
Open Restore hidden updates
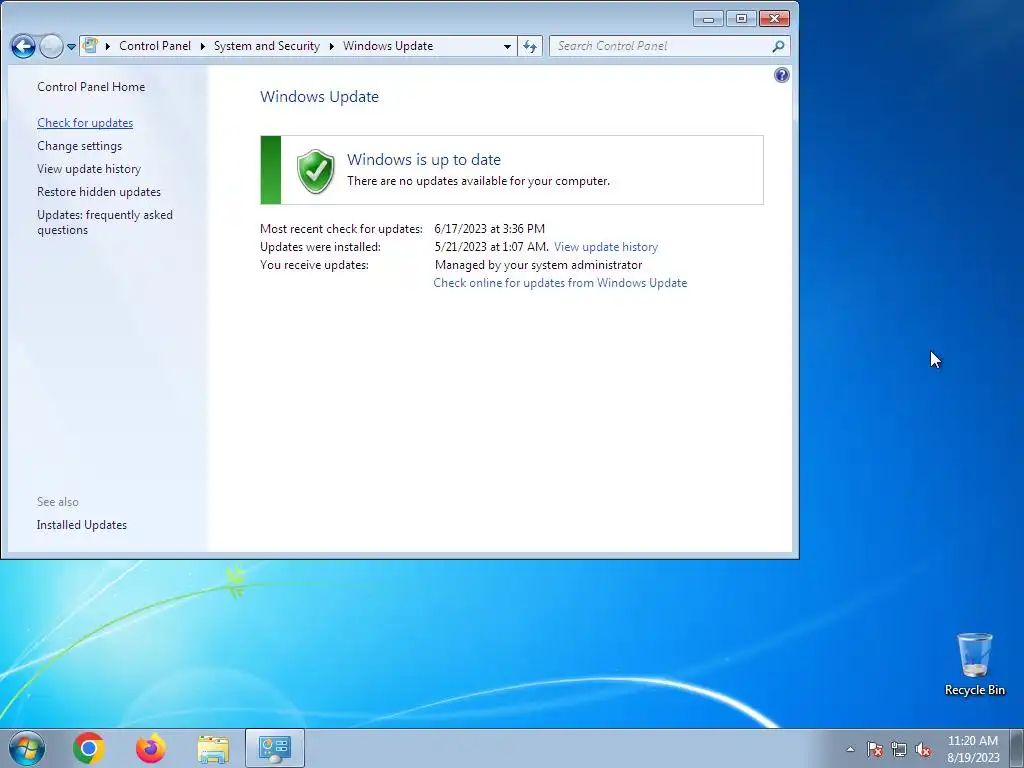(x=99, y=192)
